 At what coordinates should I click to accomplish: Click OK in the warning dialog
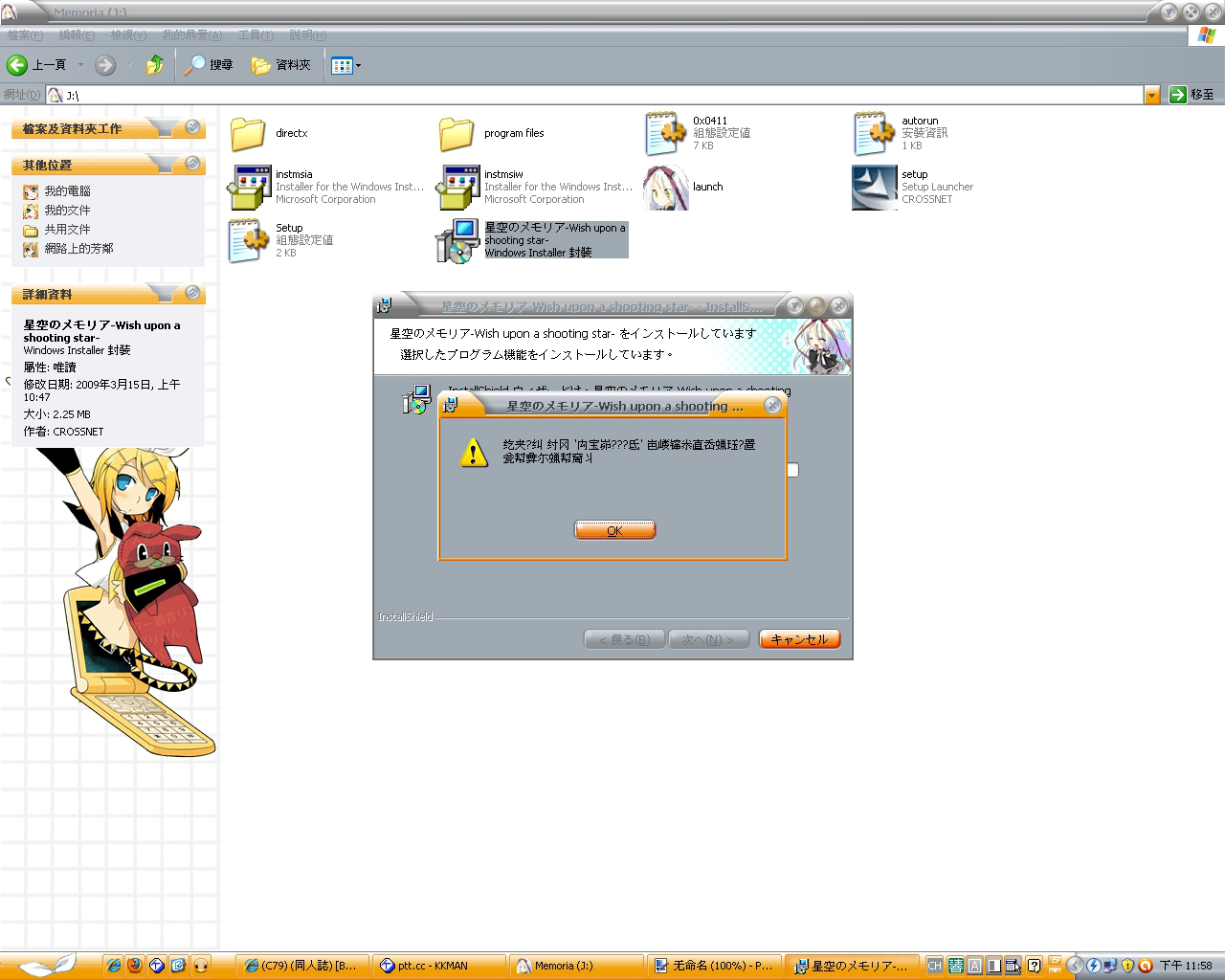[x=614, y=530]
